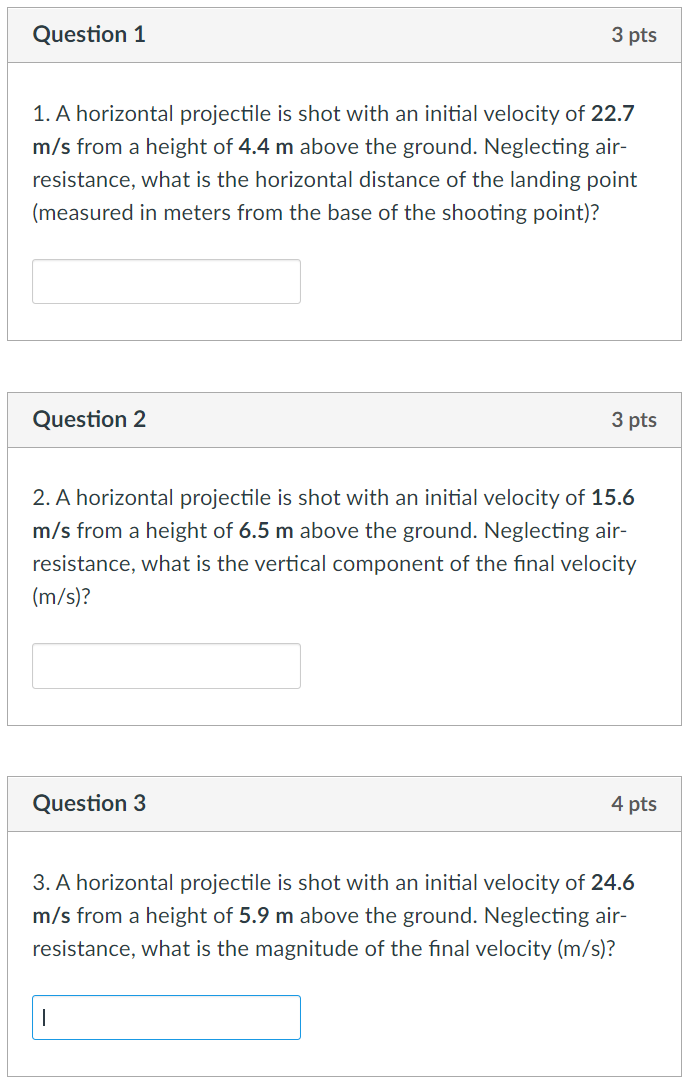This screenshot has height=1087, width=690.
Task: Click the active answer box under Question 3
Action: tap(166, 1017)
